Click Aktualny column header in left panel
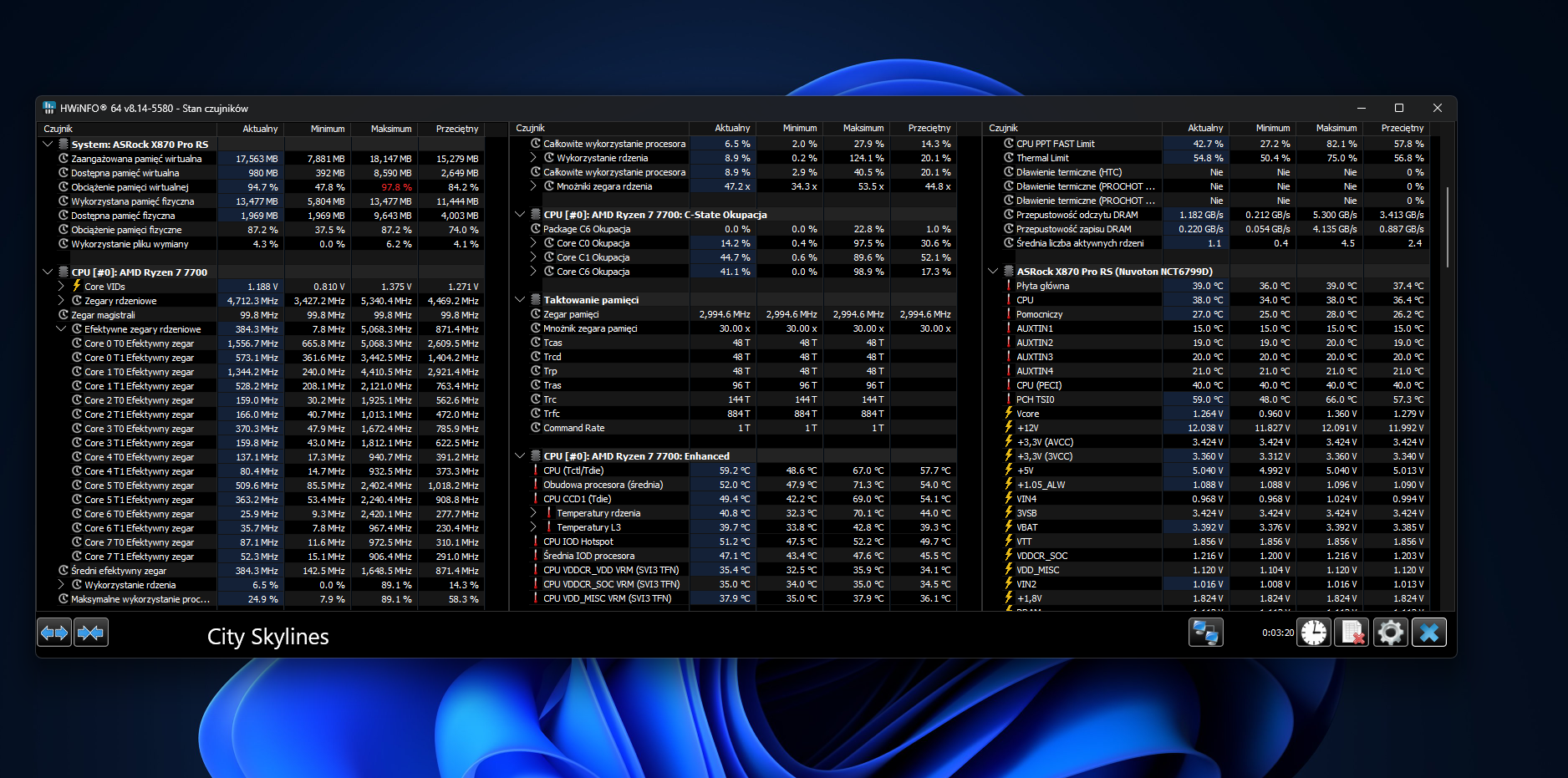The image size is (1568, 778). click(x=251, y=129)
